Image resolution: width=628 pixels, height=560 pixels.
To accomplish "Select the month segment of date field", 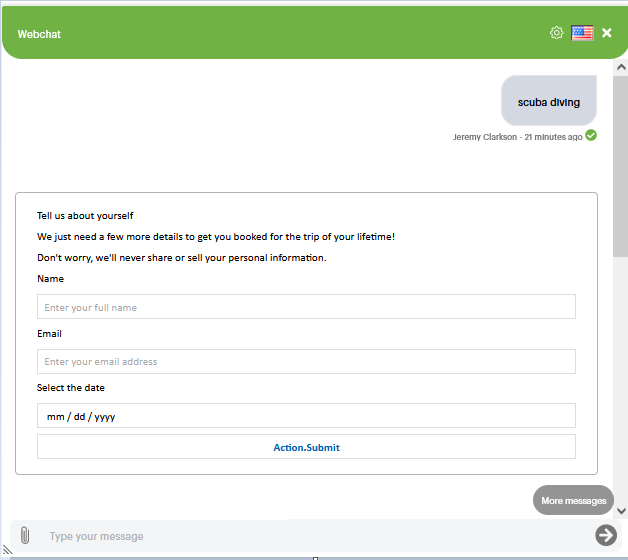I will point(55,416).
